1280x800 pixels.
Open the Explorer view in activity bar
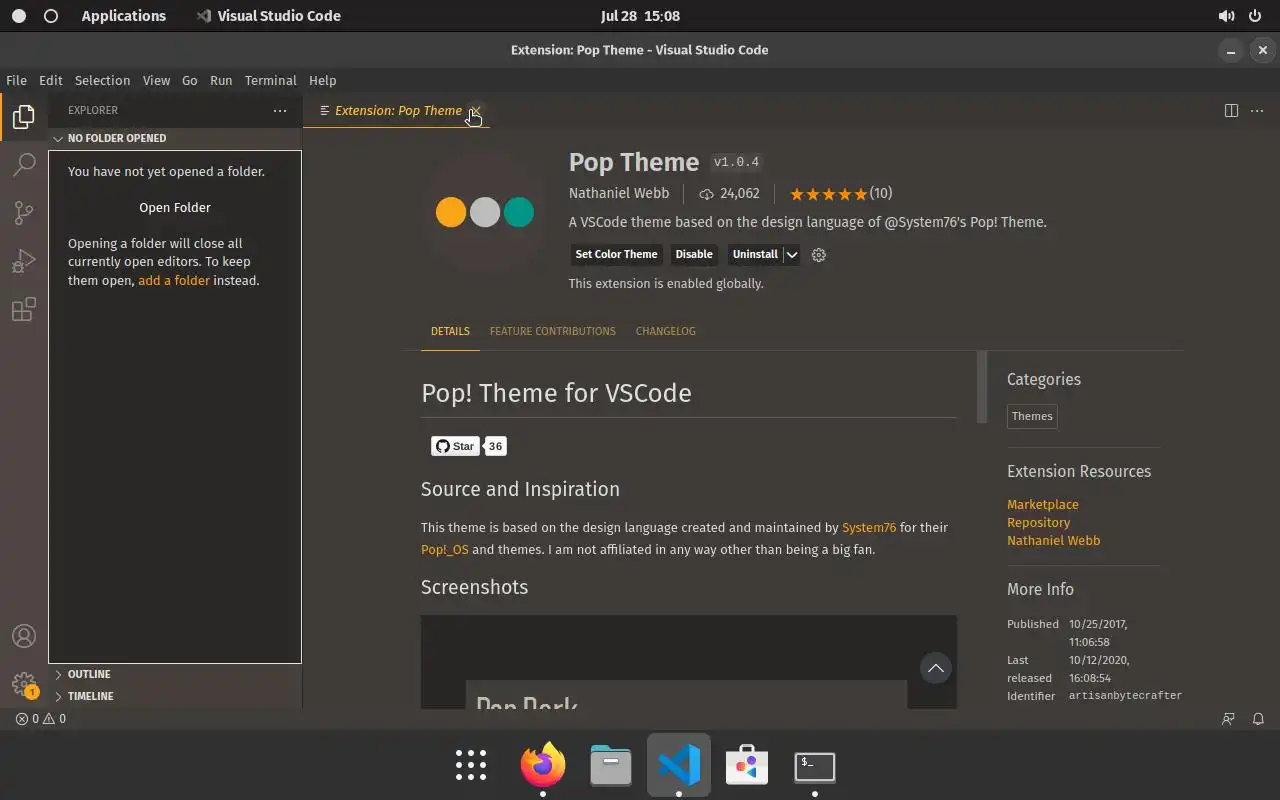(x=24, y=117)
